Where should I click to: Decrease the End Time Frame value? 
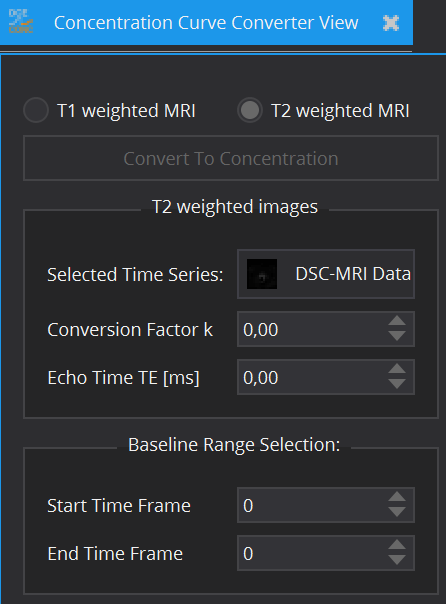(397, 560)
